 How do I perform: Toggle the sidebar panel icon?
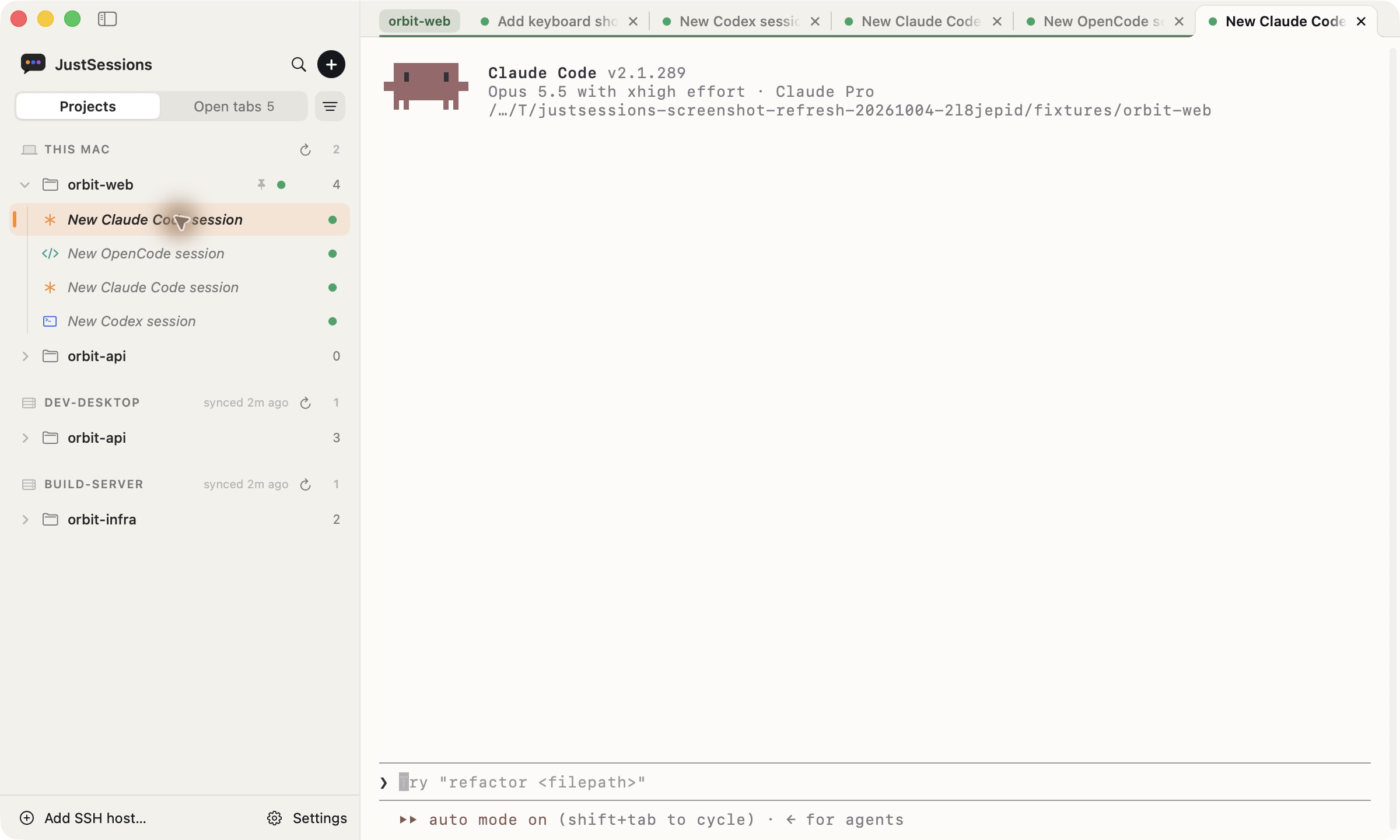click(x=107, y=19)
